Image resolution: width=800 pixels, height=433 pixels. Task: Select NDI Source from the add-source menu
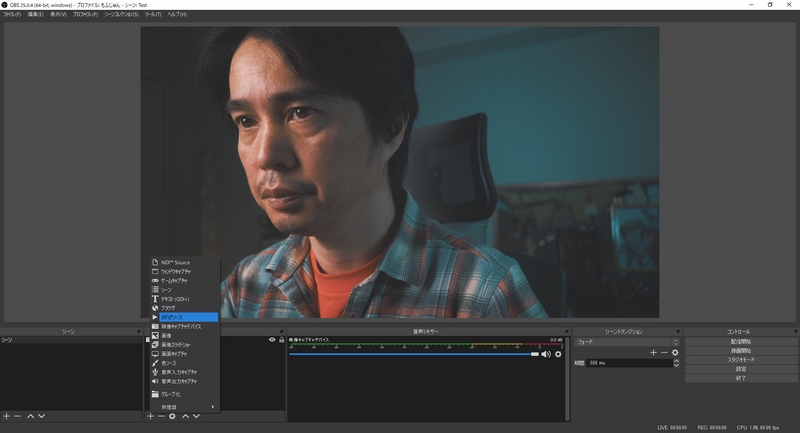pos(175,262)
